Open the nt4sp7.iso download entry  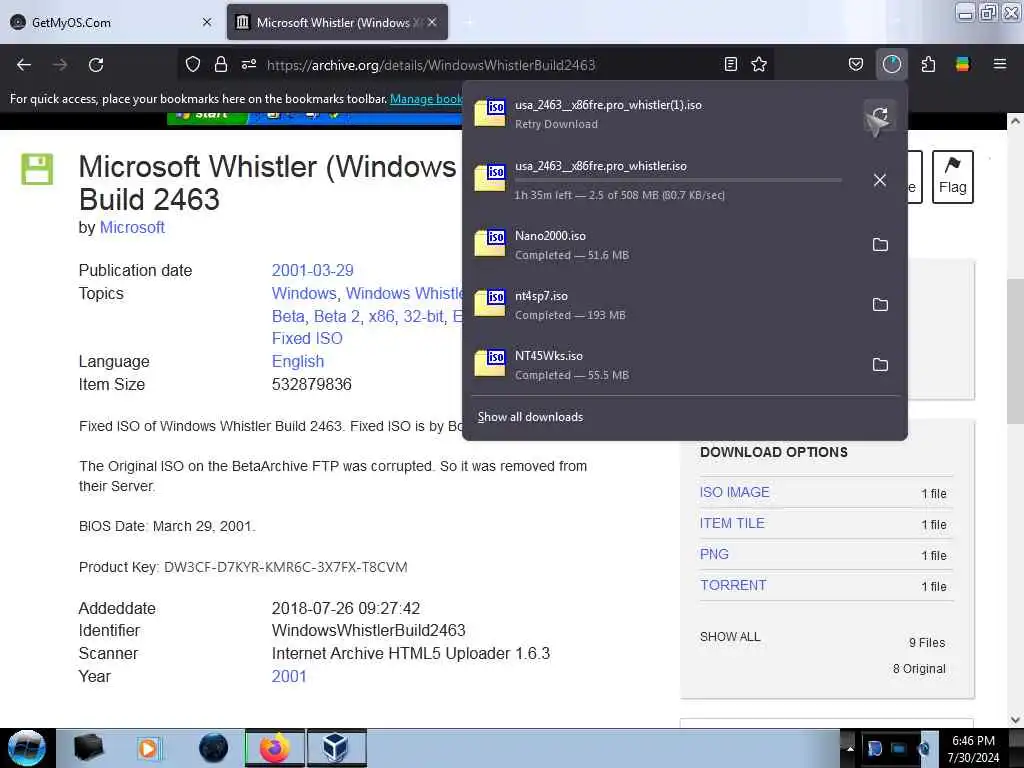click(666, 305)
